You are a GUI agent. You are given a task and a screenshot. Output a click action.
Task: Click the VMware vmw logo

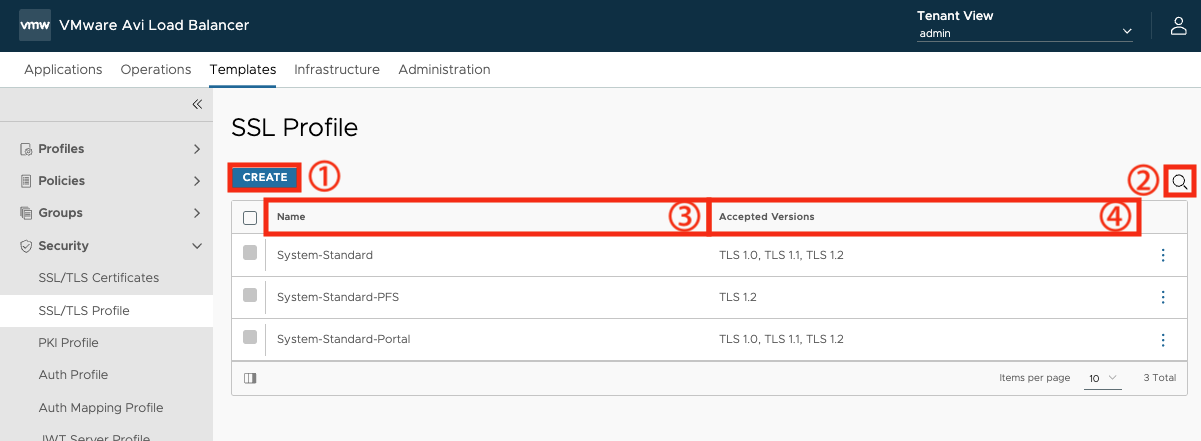click(x=35, y=25)
